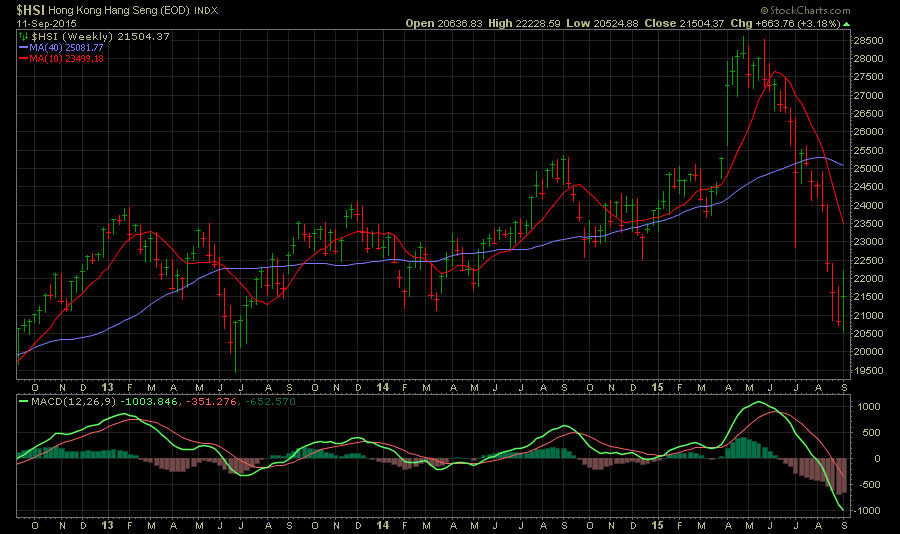Select the blue MA(40) legend line marker

click(x=22, y=47)
